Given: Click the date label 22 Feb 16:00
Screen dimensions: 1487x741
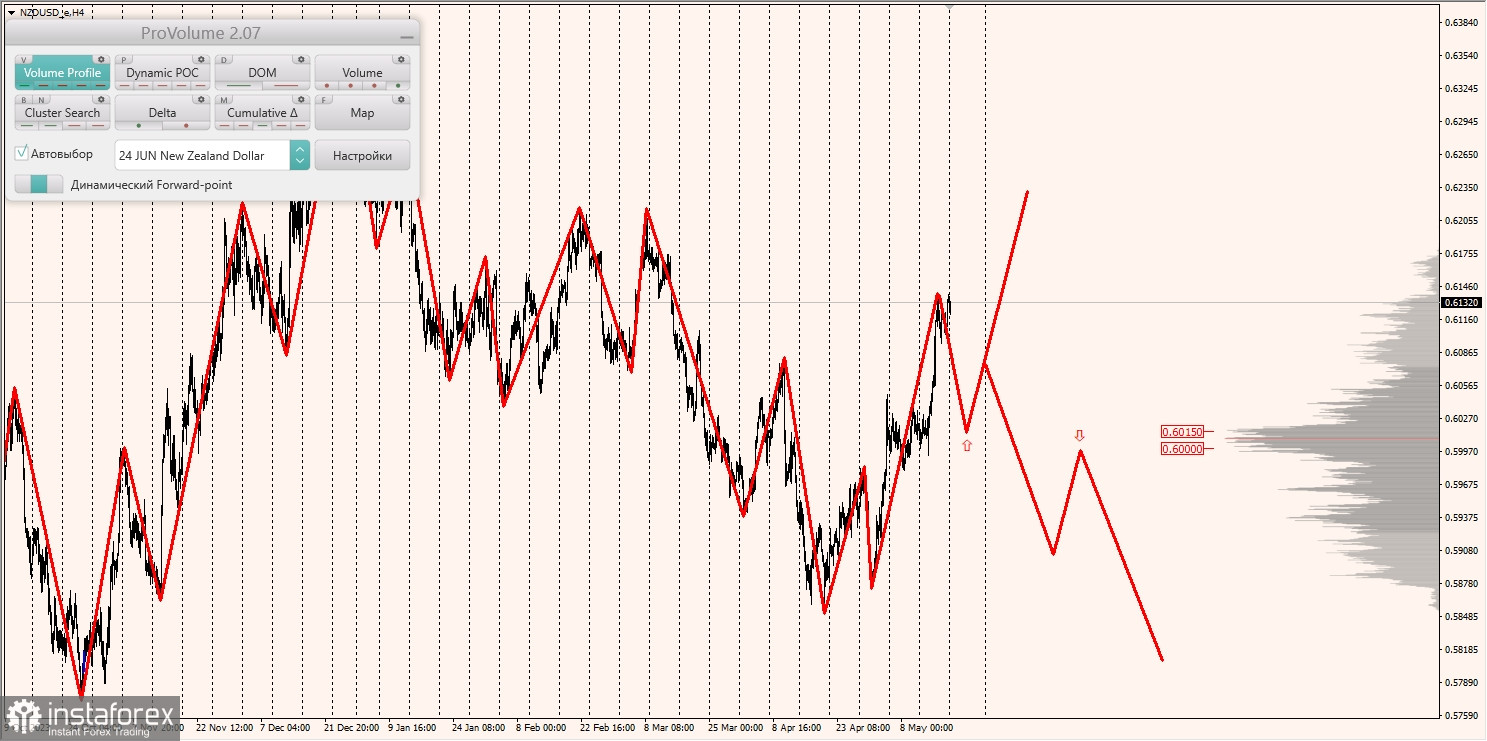Looking at the screenshot, I should coord(607,728).
